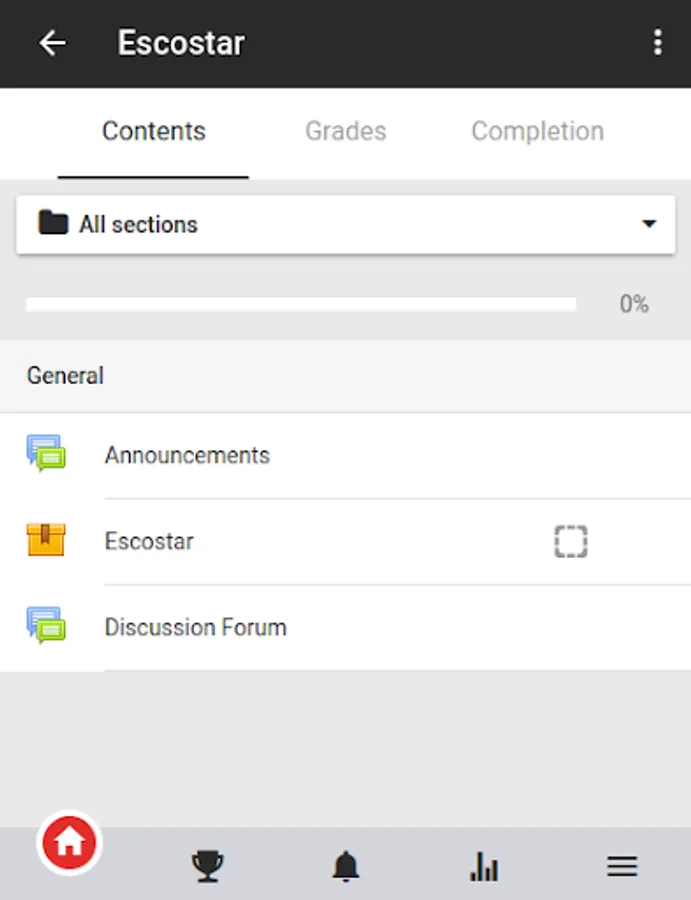The image size is (691, 900).
Task: Open the Discussion Forum link
Action: click(x=195, y=627)
